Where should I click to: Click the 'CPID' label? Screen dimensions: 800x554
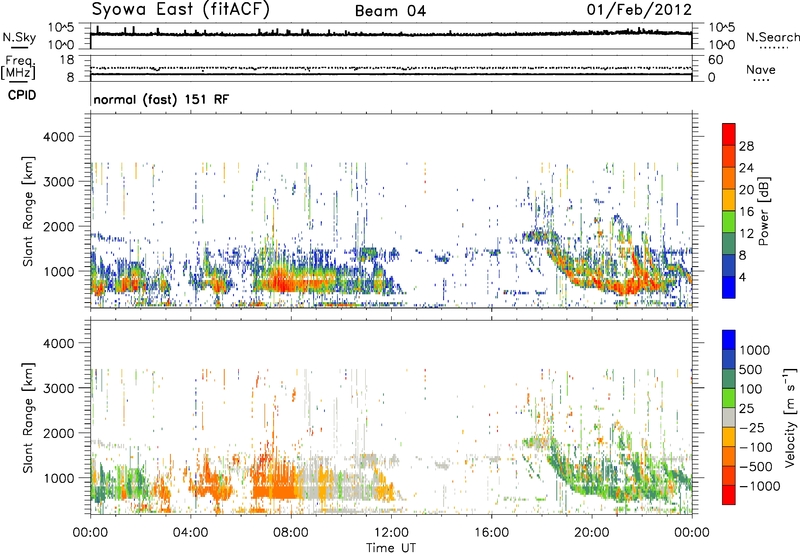point(22,95)
